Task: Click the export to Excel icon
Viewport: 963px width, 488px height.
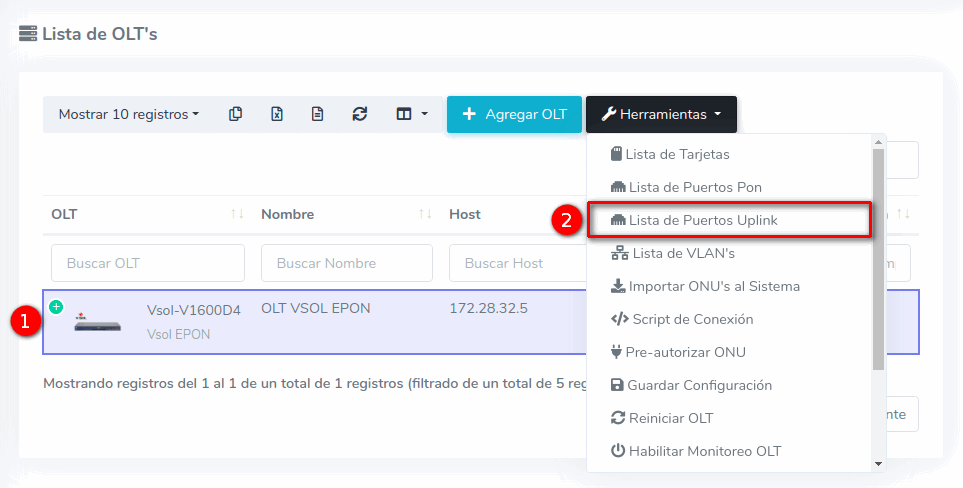Action: 277,114
